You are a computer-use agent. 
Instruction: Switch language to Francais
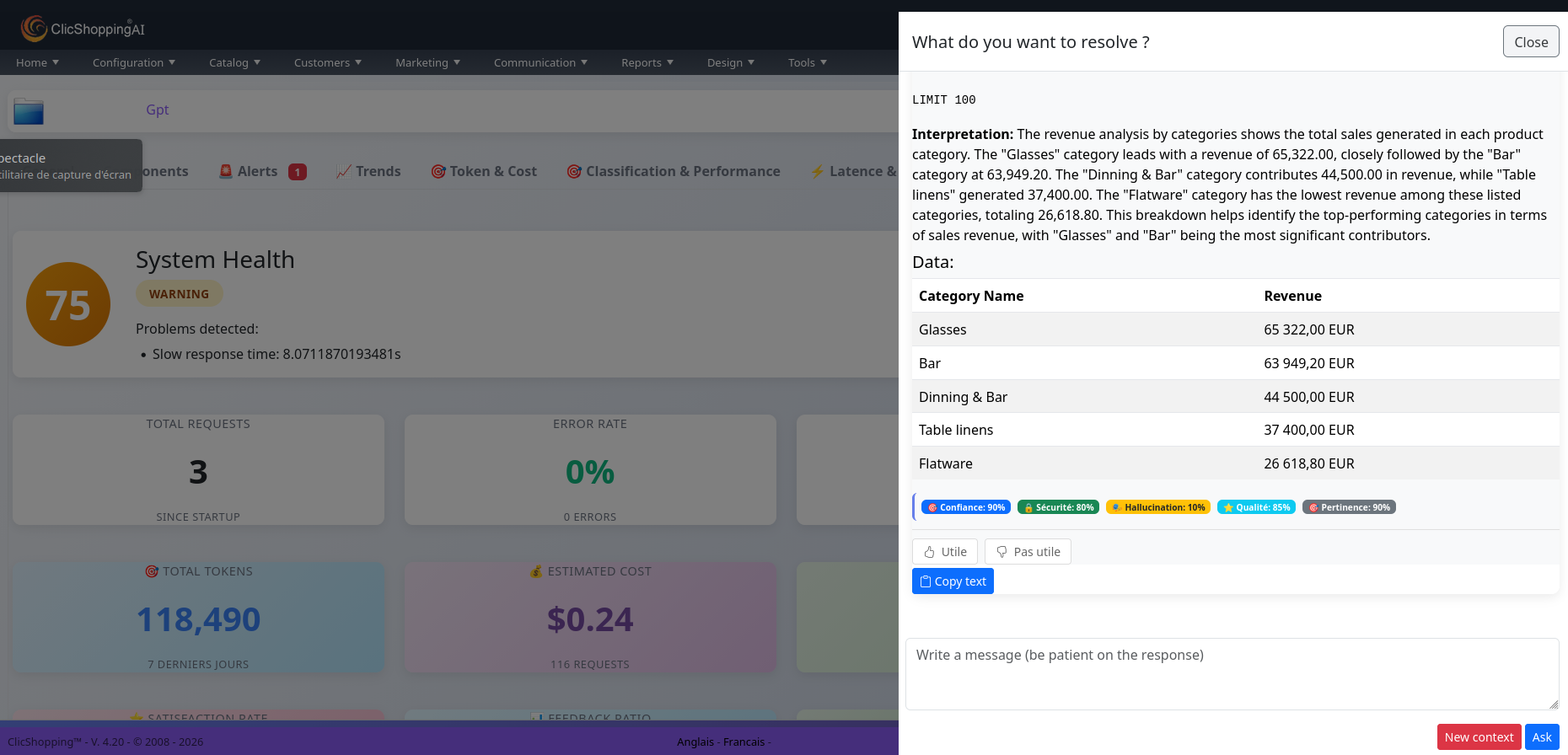(x=744, y=742)
